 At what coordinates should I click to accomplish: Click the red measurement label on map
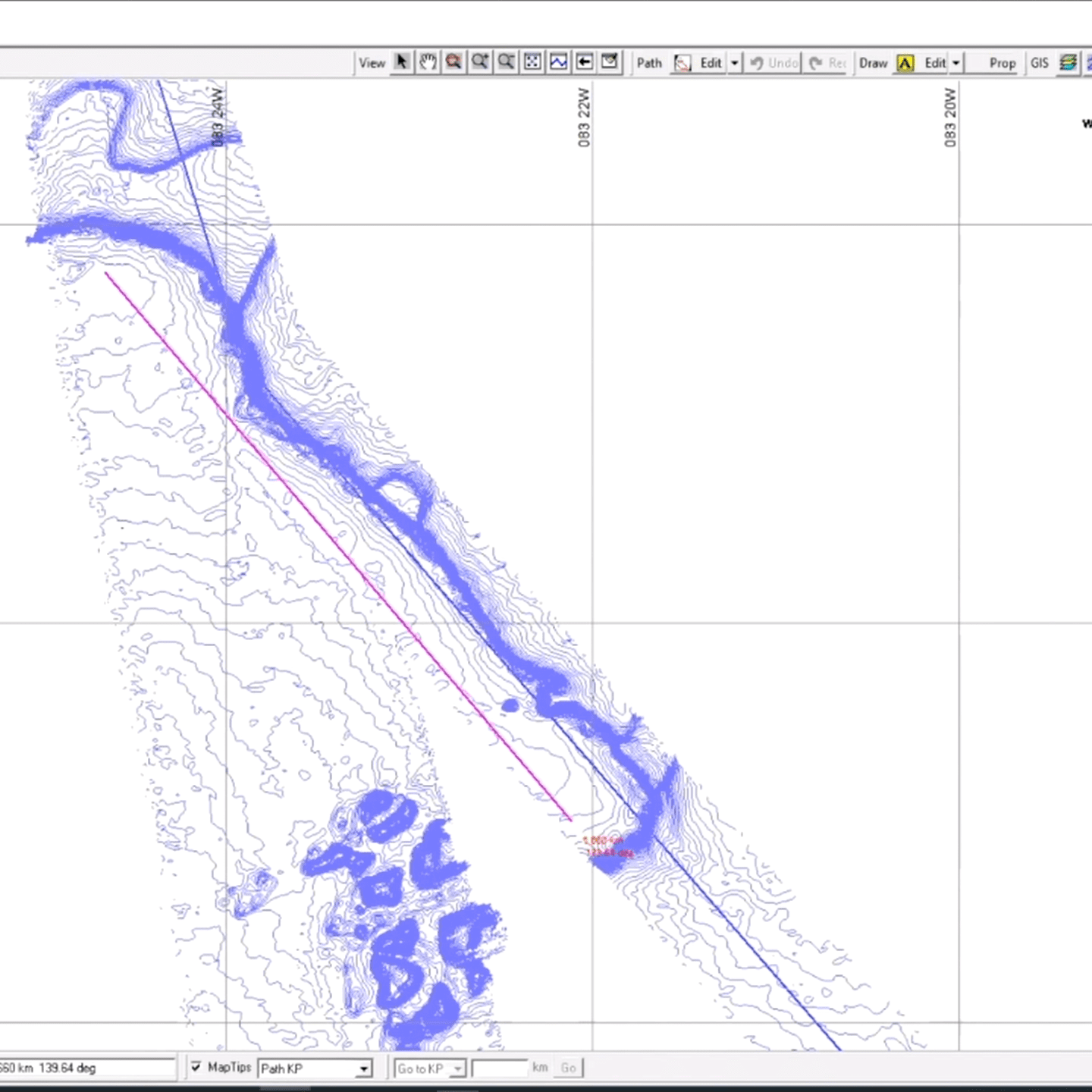click(607, 846)
